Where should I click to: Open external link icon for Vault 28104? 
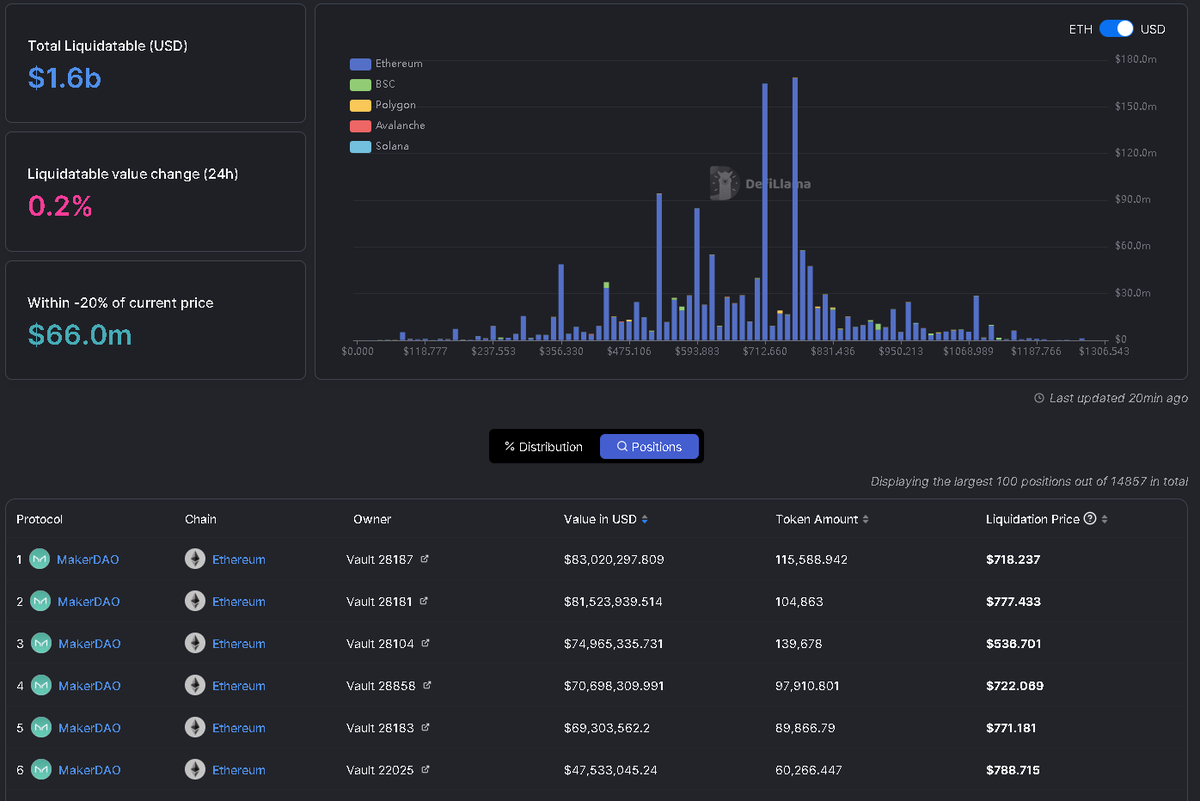click(x=425, y=643)
